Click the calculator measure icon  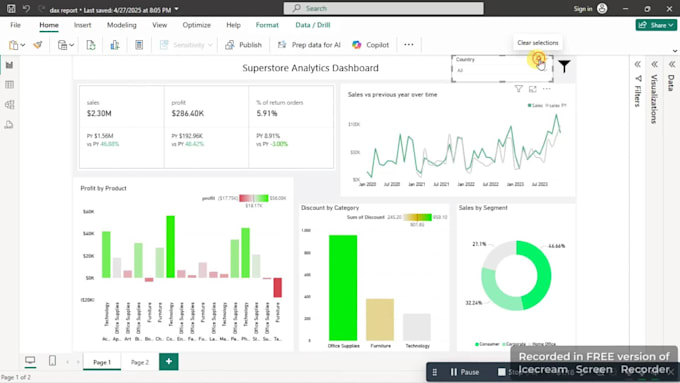pyautogui.click(x=139, y=45)
